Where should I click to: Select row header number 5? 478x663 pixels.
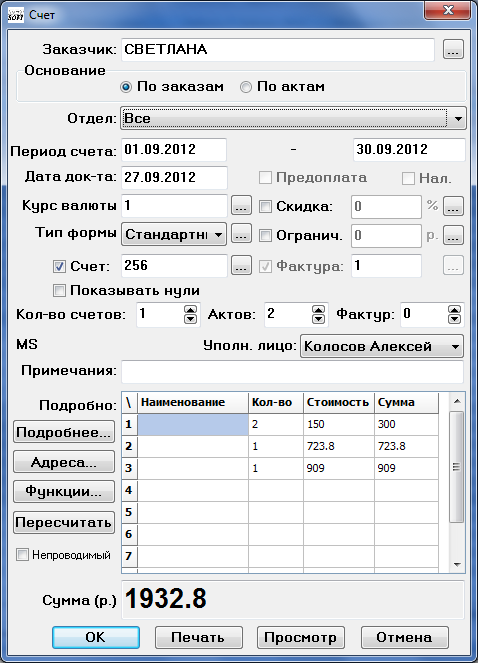129,512
